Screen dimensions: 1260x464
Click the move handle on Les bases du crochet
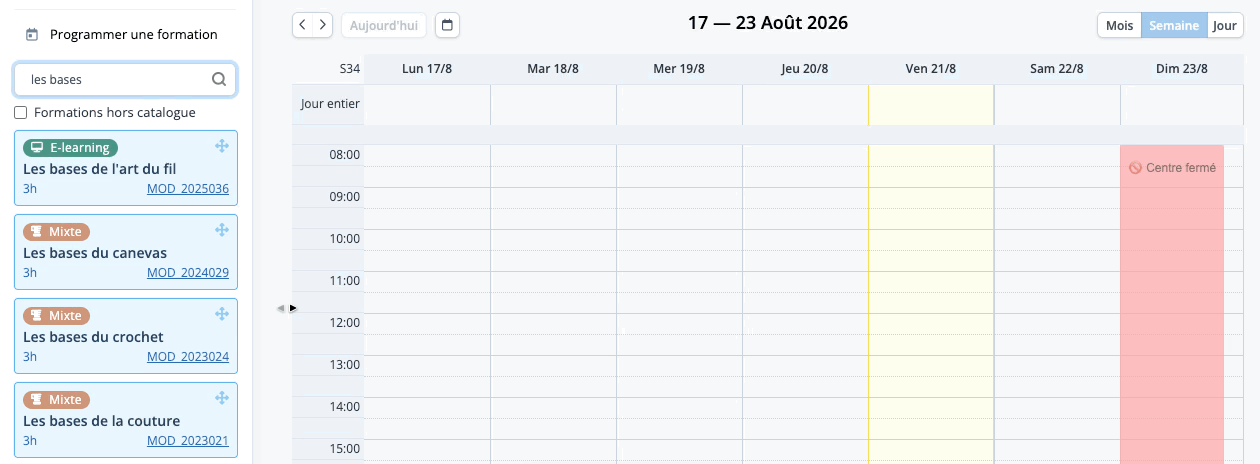pyautogui.click(x=222, y=314)
